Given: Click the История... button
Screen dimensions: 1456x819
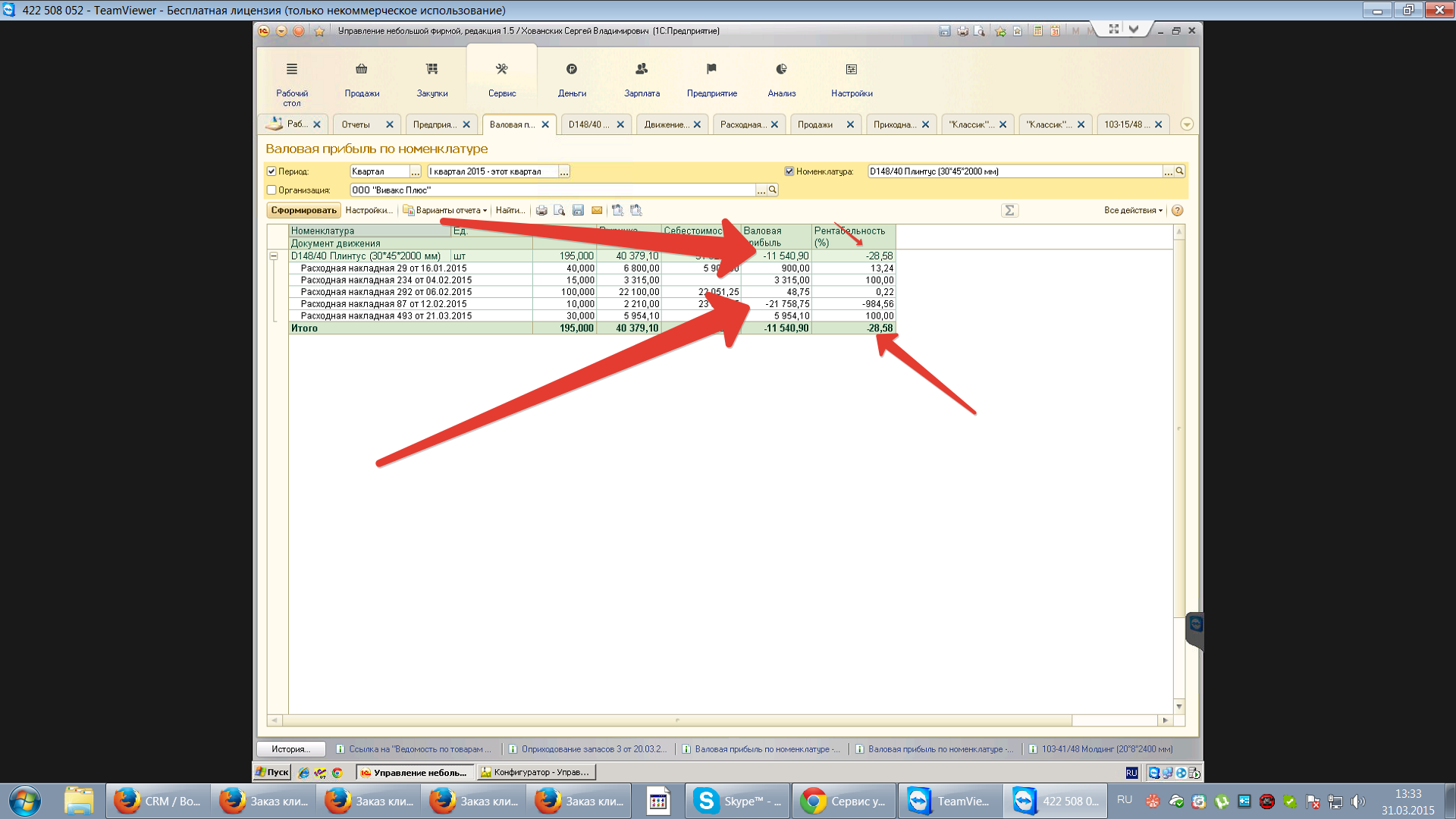Looking at the screenshot, I should [x=291, y=749].
